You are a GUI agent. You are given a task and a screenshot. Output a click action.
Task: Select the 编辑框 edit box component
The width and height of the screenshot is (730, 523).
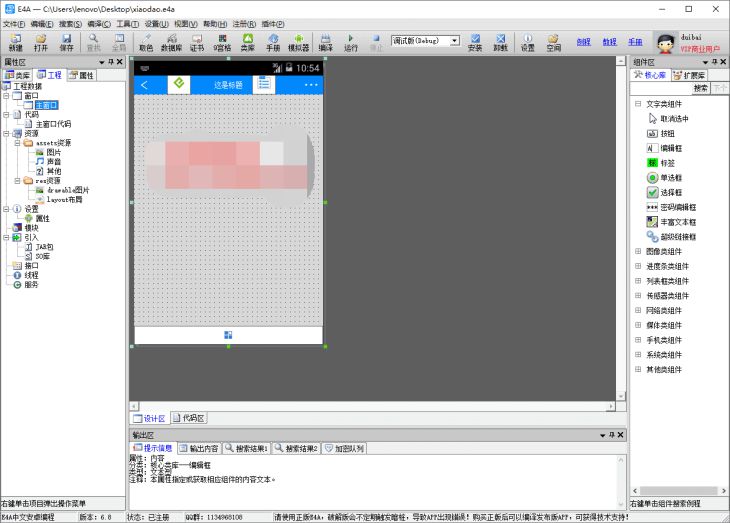(x=665, y=149)
